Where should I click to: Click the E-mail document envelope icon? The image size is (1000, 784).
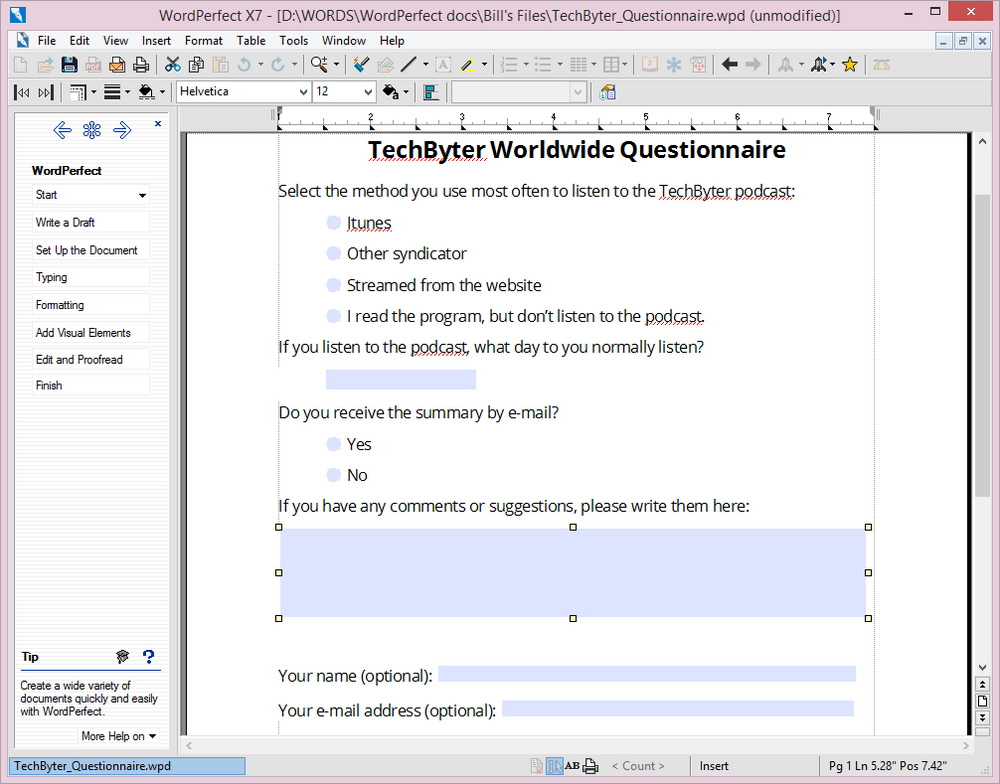click(x=117, y=64)
